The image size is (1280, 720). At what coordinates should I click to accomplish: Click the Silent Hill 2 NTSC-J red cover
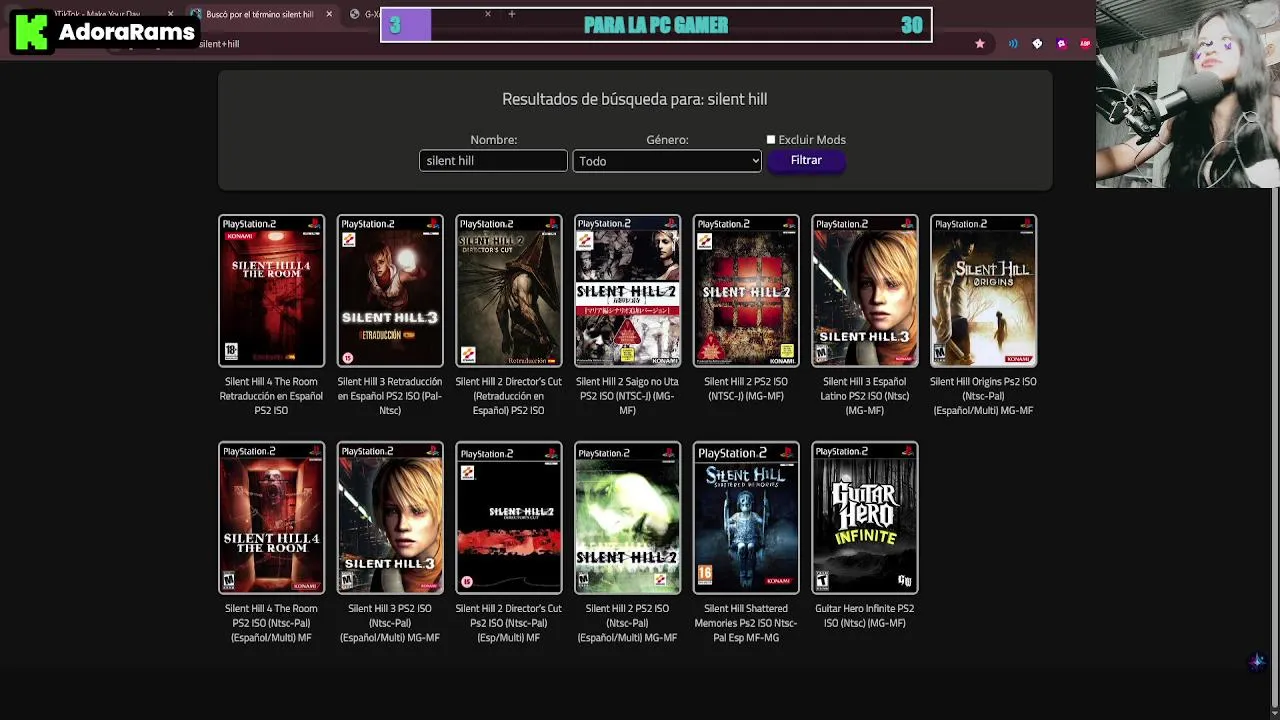point(746,291)
